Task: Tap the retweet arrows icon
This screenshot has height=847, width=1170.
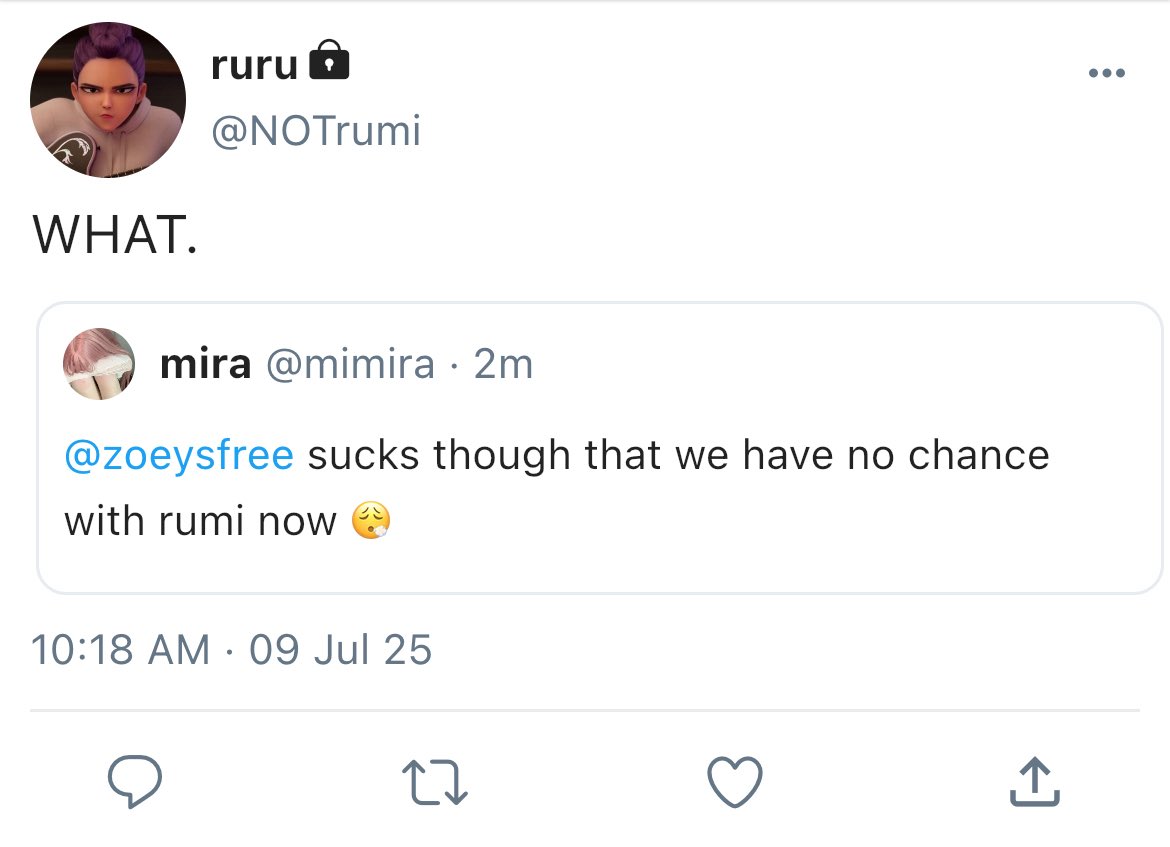Action: pyautogui.click(x=435, y=782)
